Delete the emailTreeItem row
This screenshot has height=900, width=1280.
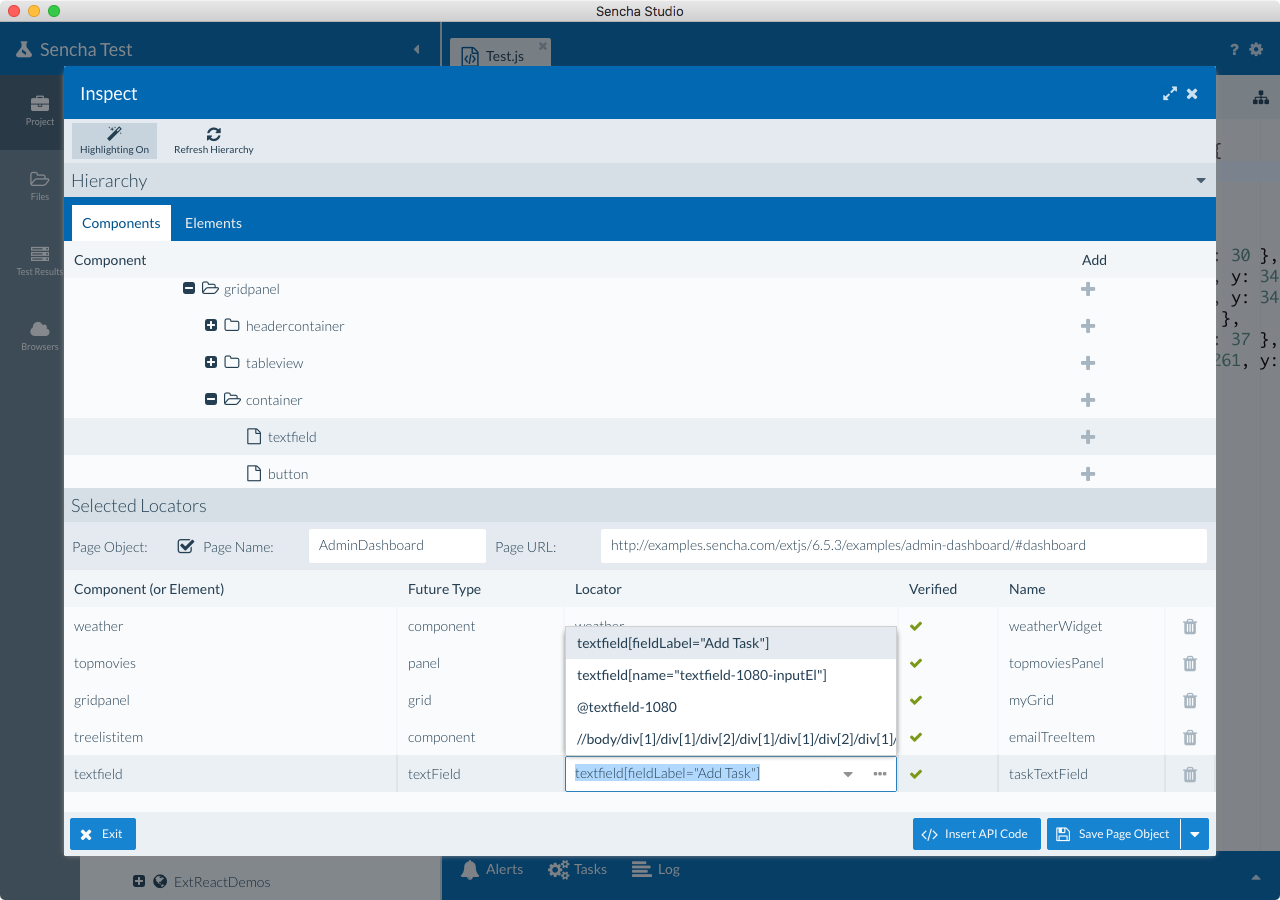1190,737
